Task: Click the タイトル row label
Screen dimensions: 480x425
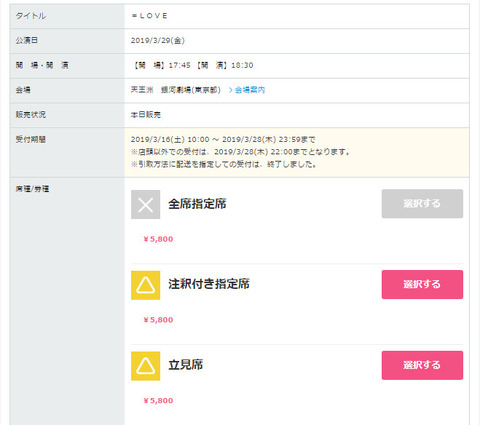Action: [x=31, y=16]
